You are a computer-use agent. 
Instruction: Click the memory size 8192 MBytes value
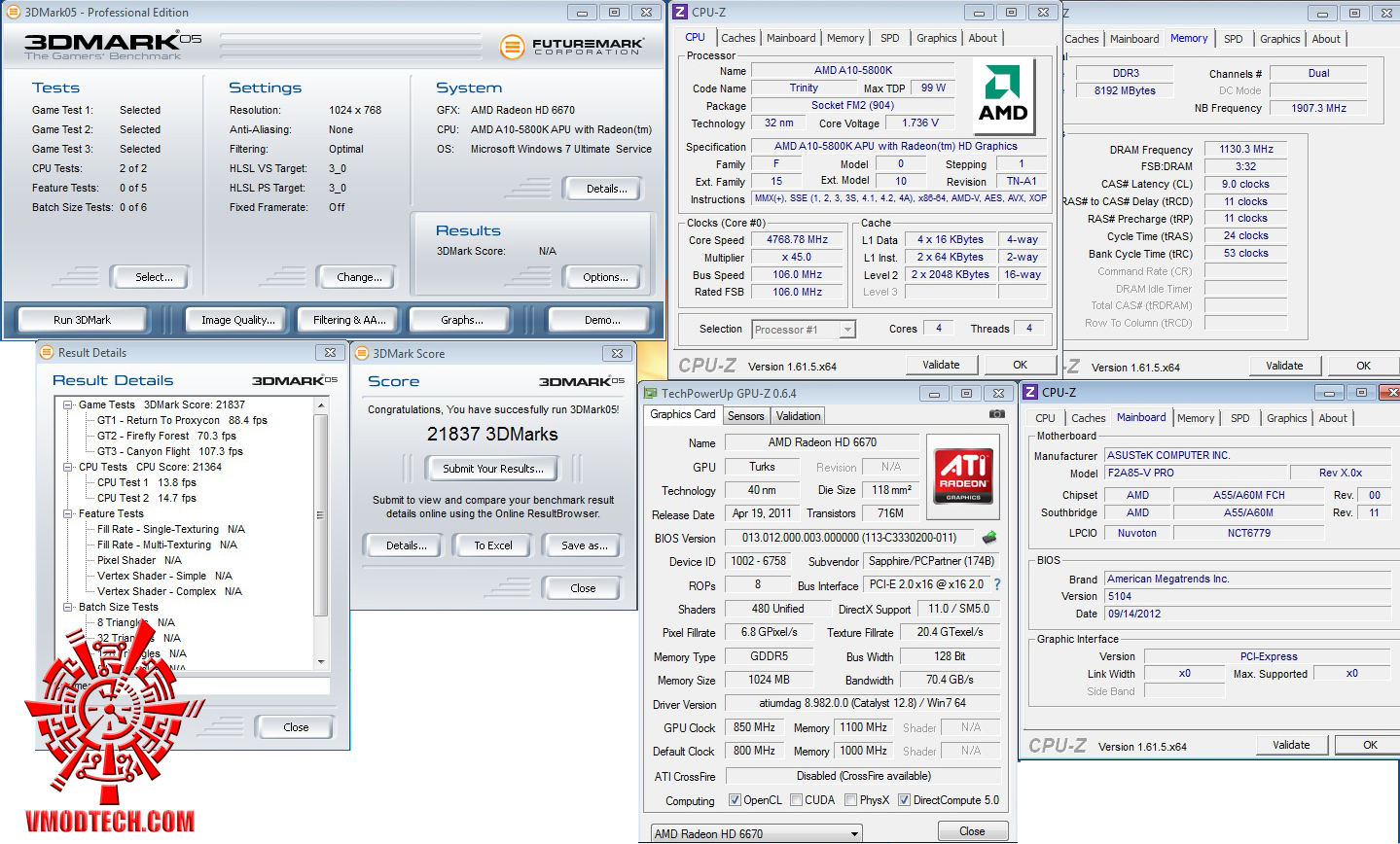(1125, 90)
